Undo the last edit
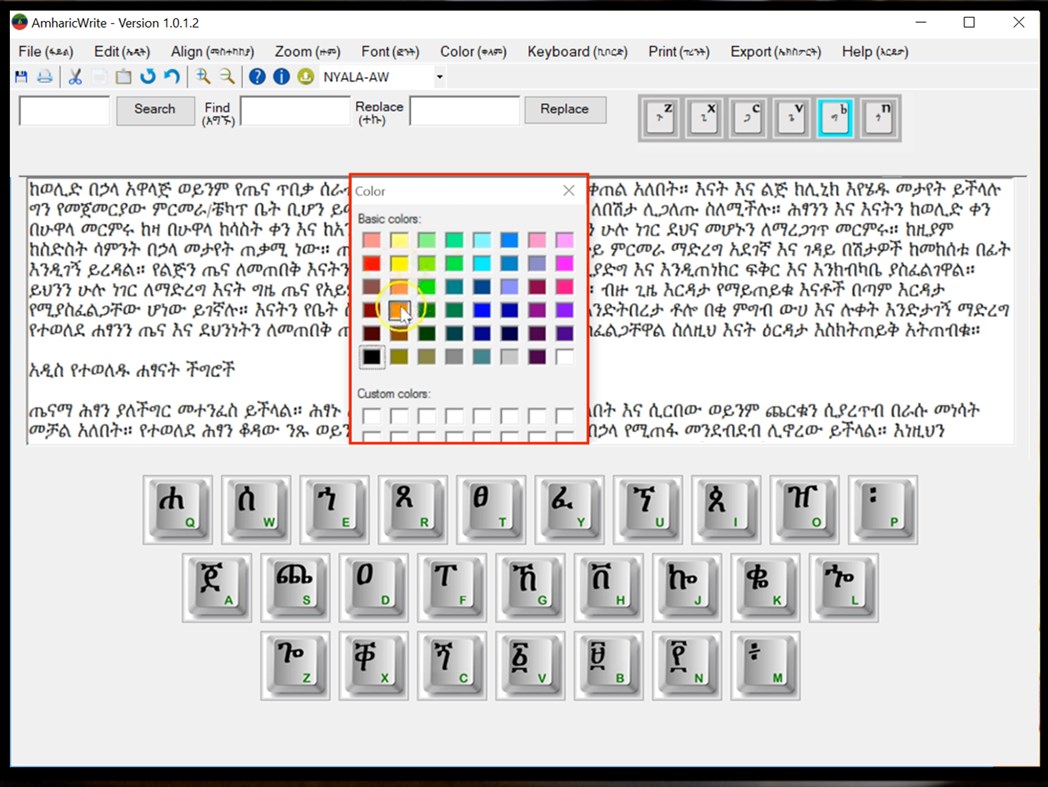 click(x=149, y=76)
